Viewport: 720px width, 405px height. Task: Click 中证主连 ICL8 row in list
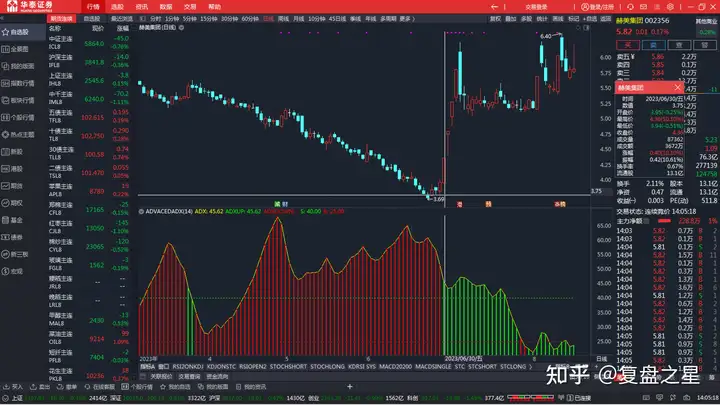pos(89,43)
